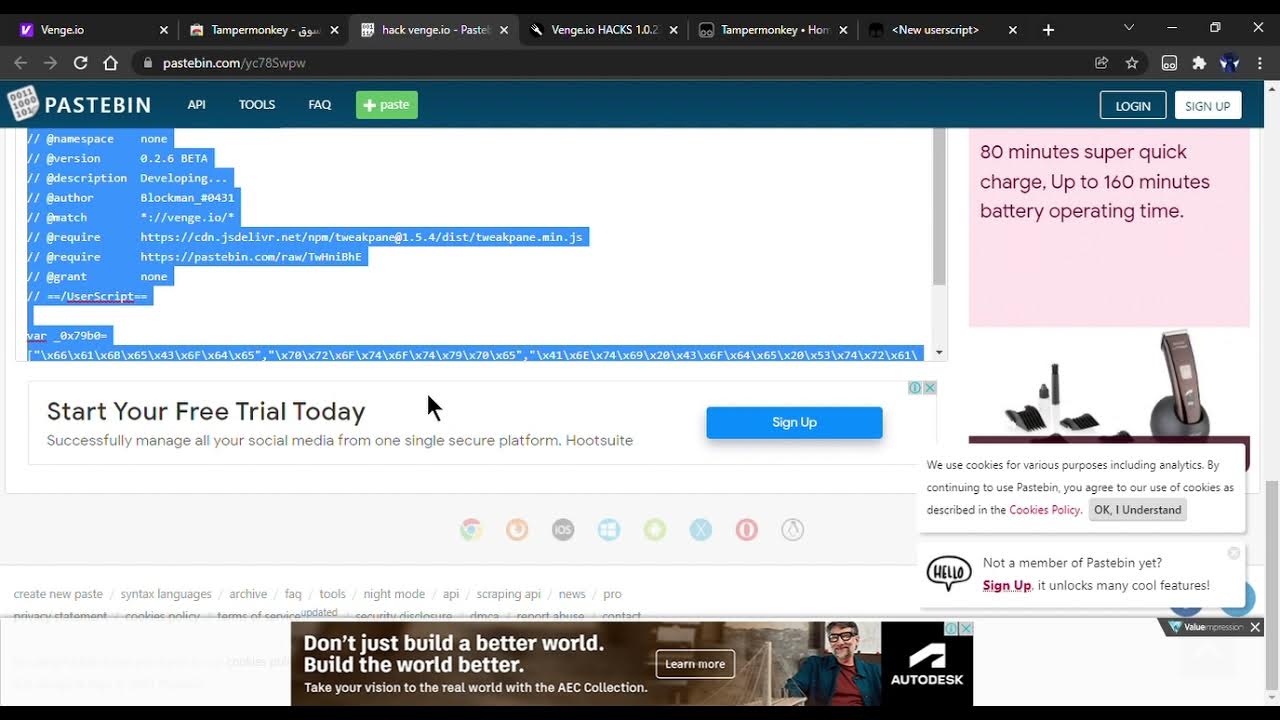Open the browser home page icon
Image resolution: width=1280 pixels, height=720 pixels.
[x=110, y=63]
